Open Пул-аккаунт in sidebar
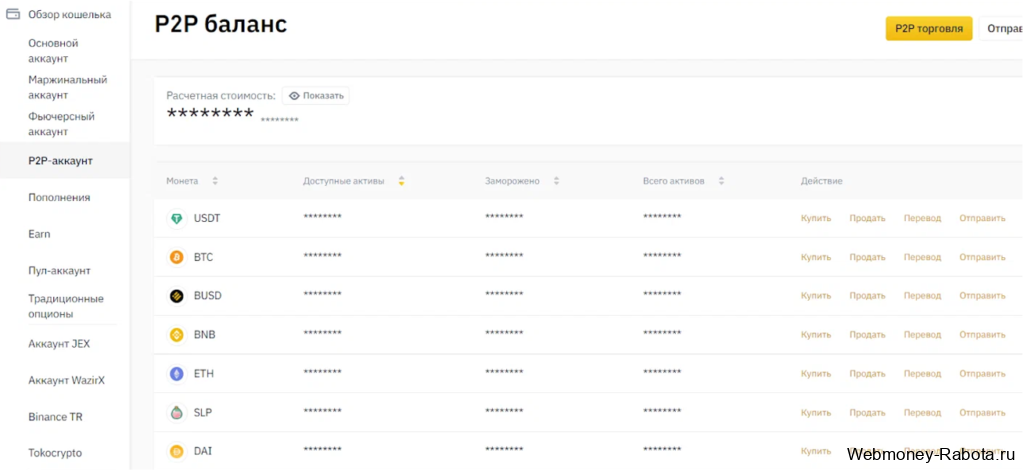The height and width of the screenshot is (472, 1024). click(x=59, y=270)
